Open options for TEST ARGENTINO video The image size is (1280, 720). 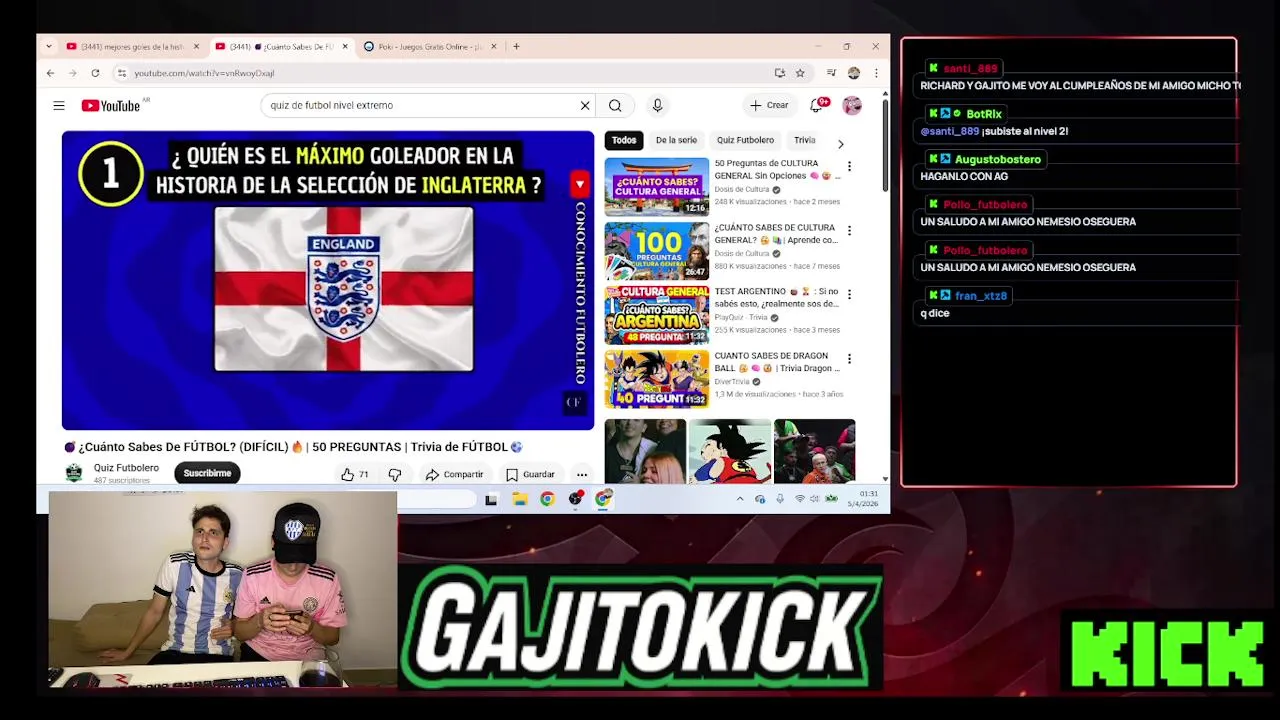849,295
